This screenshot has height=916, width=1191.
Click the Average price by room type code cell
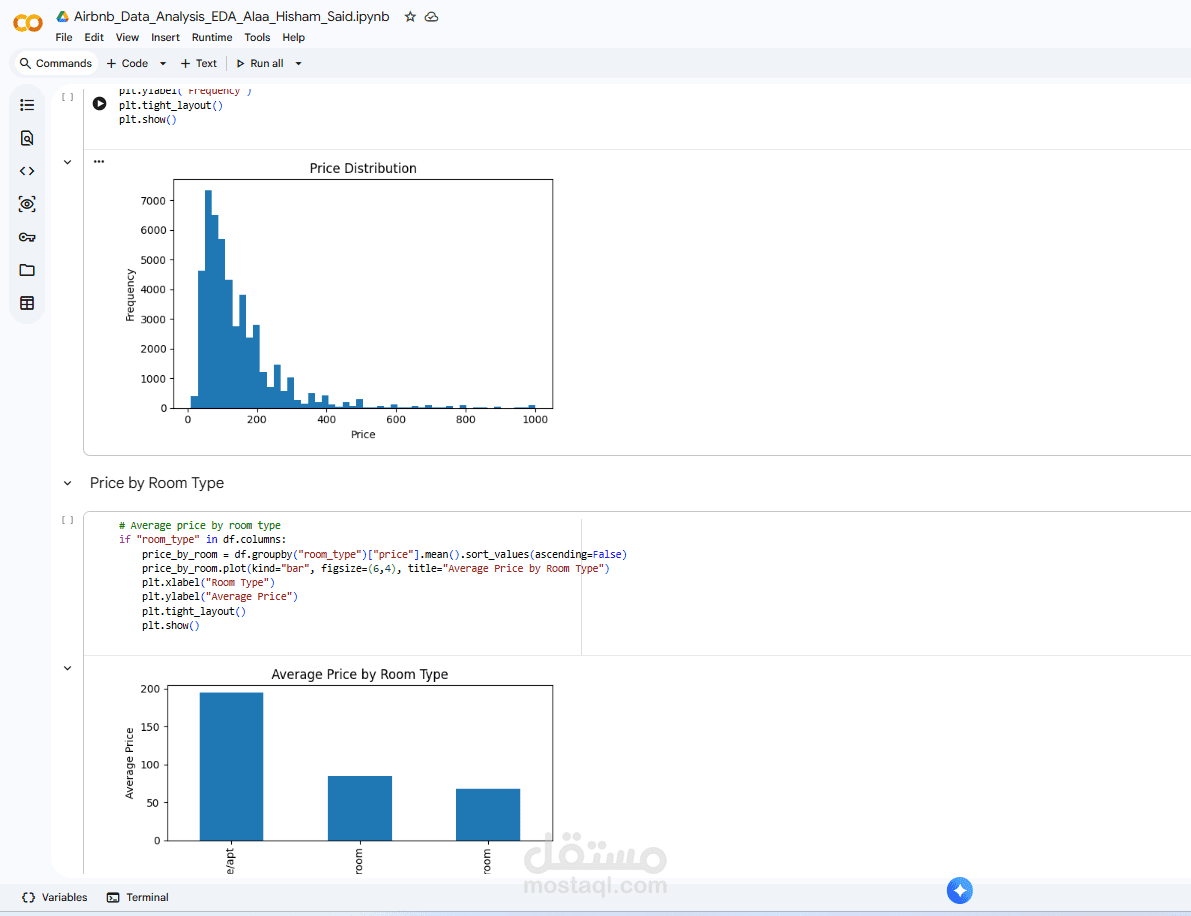click(x=637, y=583)
